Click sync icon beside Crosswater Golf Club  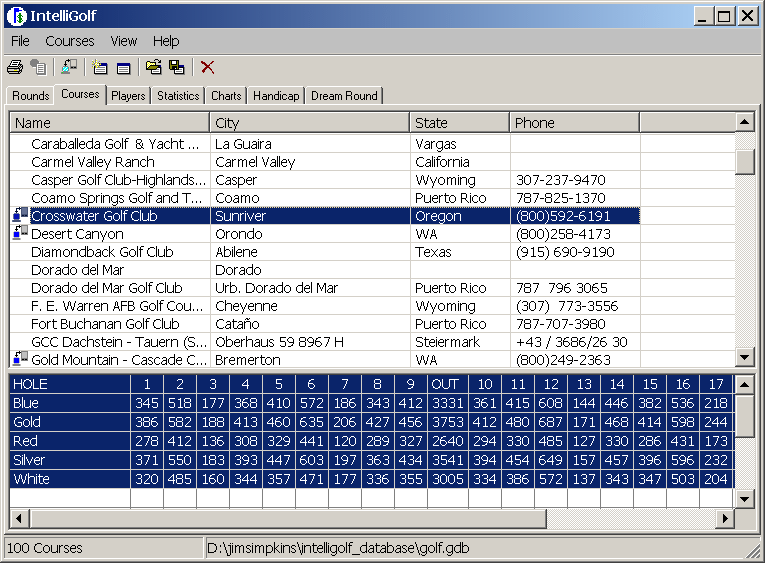point(20,215)
